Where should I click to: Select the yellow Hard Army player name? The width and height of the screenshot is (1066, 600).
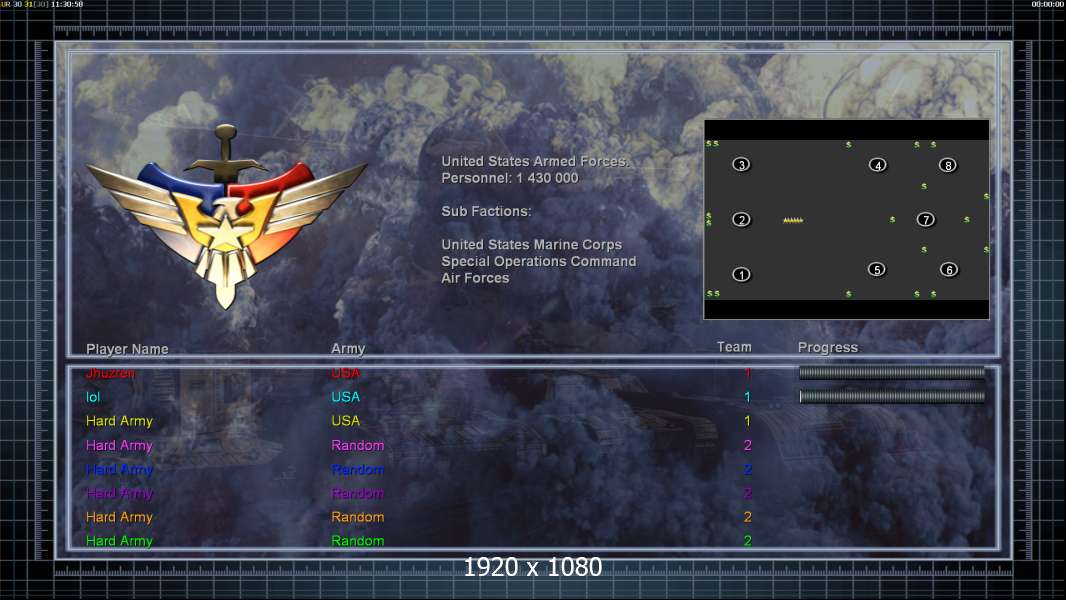(x=119, y=421)
